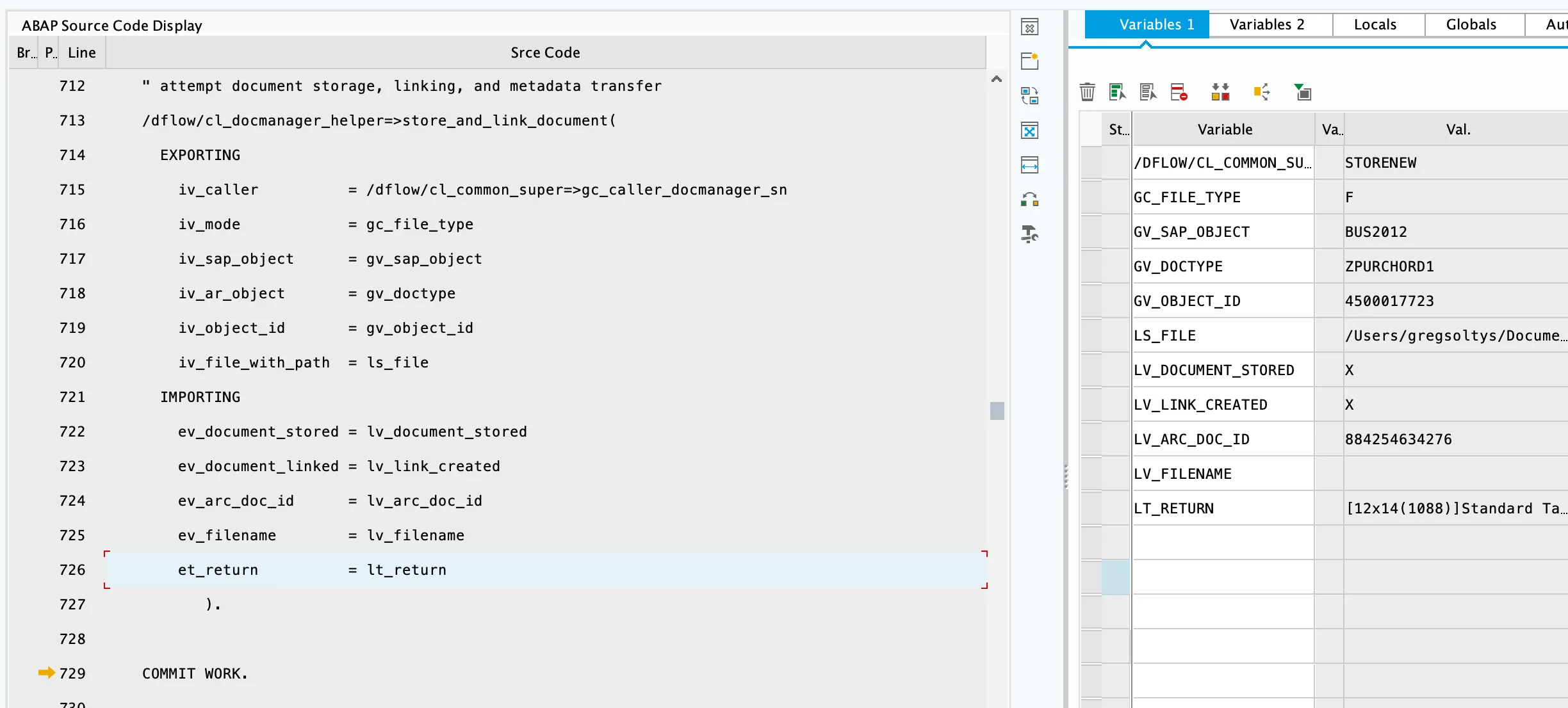The image size is (1568, 708).
Task: Click the Val. column header
Action: point(1457,129)
